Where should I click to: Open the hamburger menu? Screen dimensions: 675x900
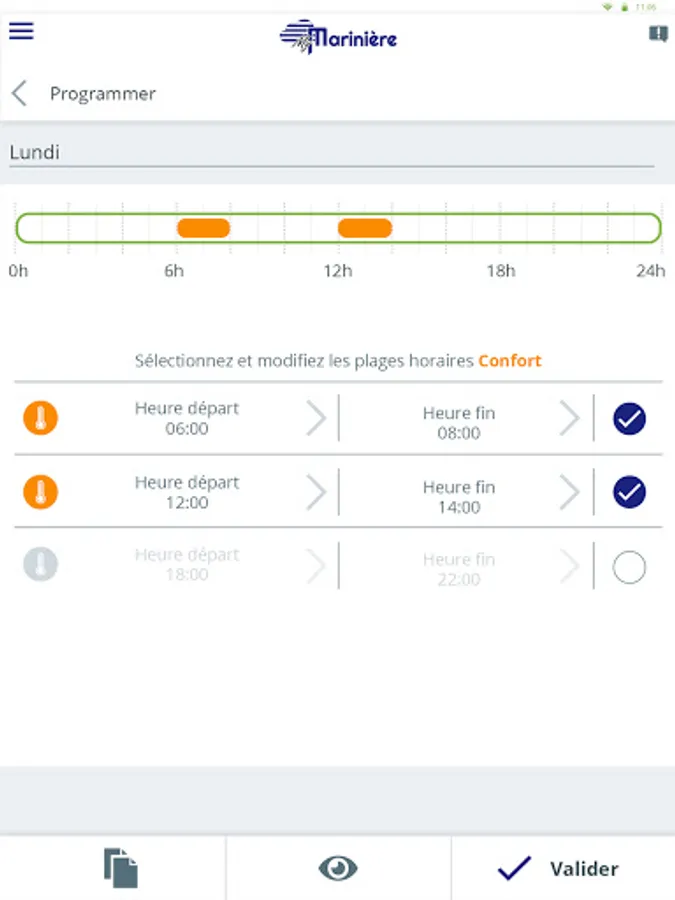coord(21,31)
